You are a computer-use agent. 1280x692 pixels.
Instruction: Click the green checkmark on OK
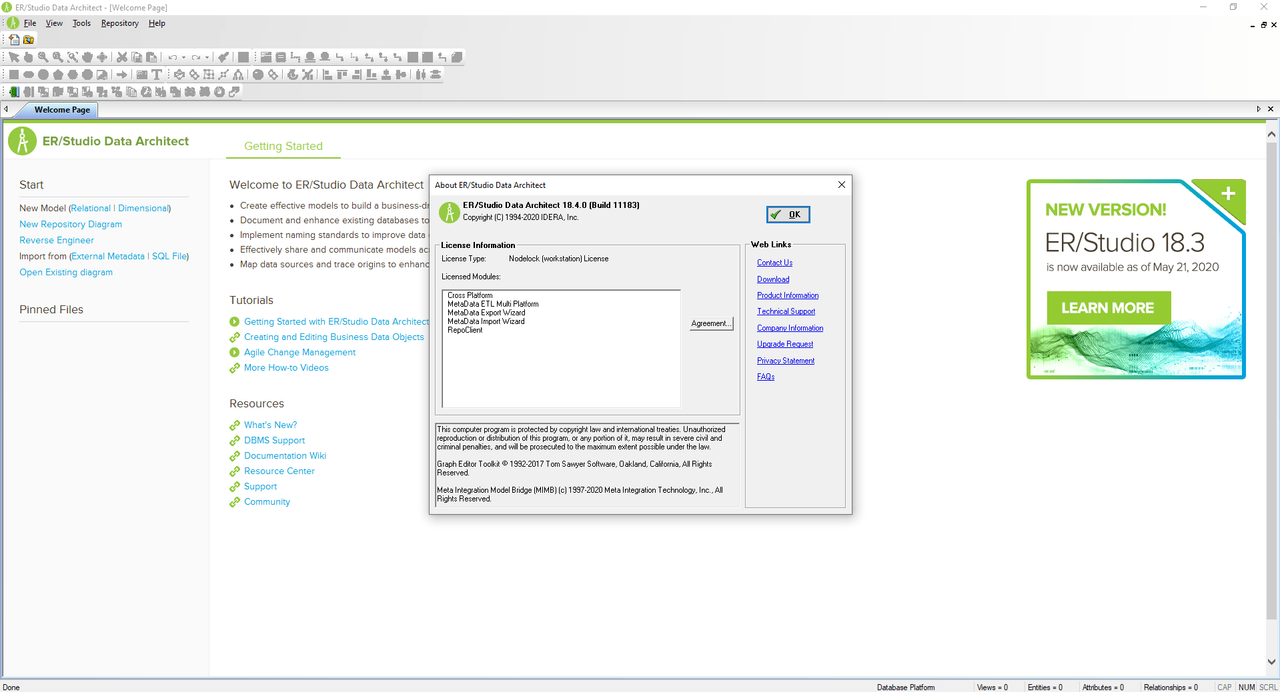776,214
